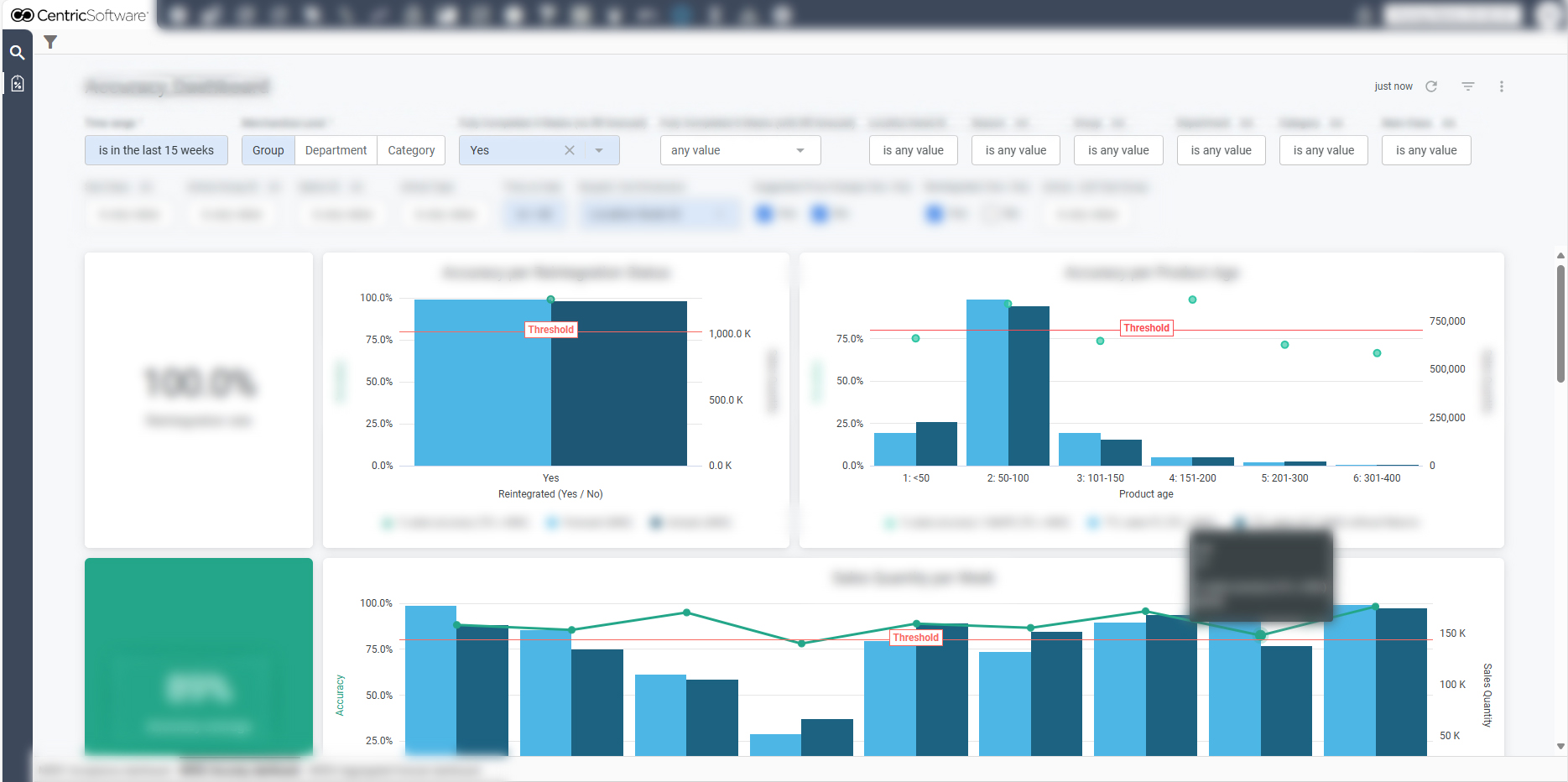Open the 'is any value' filter beside 'any value' dropdown
Screen dimensions: 1568x782
tap(914, 150)
